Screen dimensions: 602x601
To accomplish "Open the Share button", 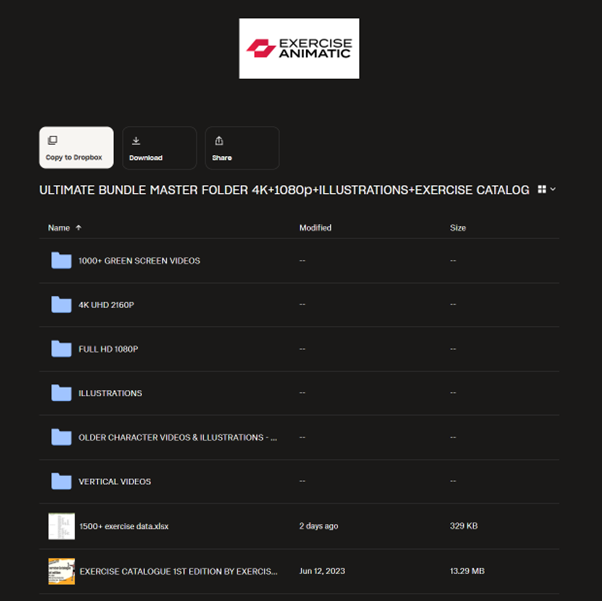I will coord(242,148).
